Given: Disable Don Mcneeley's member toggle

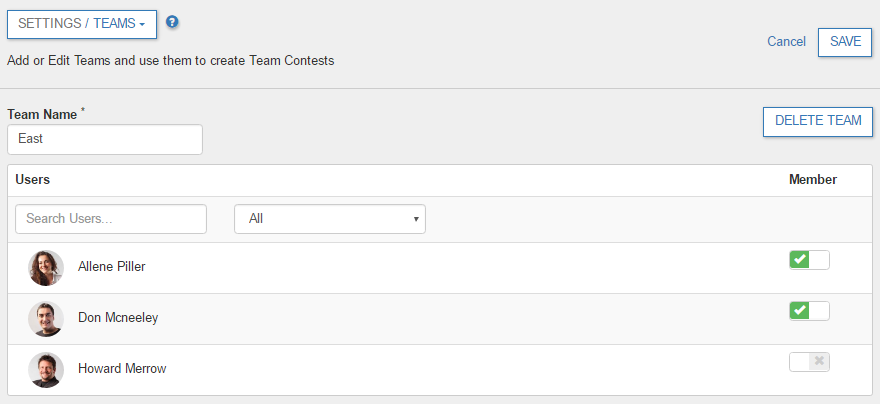Looking at the screenshot, I should coord(809,311).
